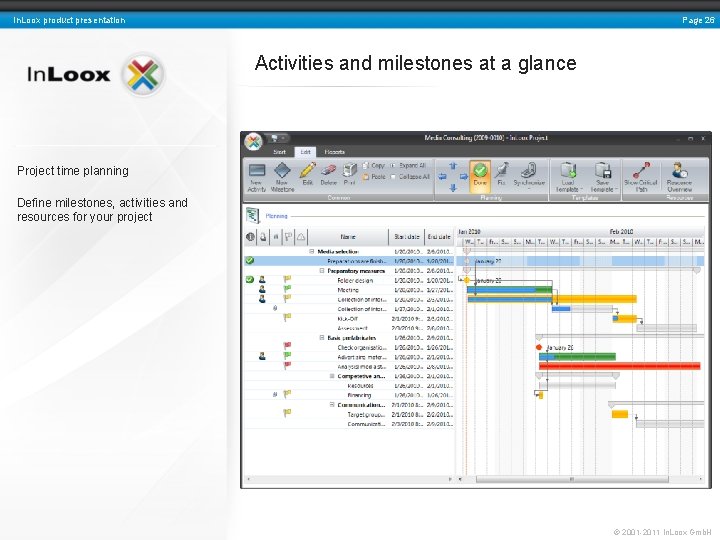Switch to the Start ribbon tab
This screenshot has height=540, width=720.
[x=279, y=152]
